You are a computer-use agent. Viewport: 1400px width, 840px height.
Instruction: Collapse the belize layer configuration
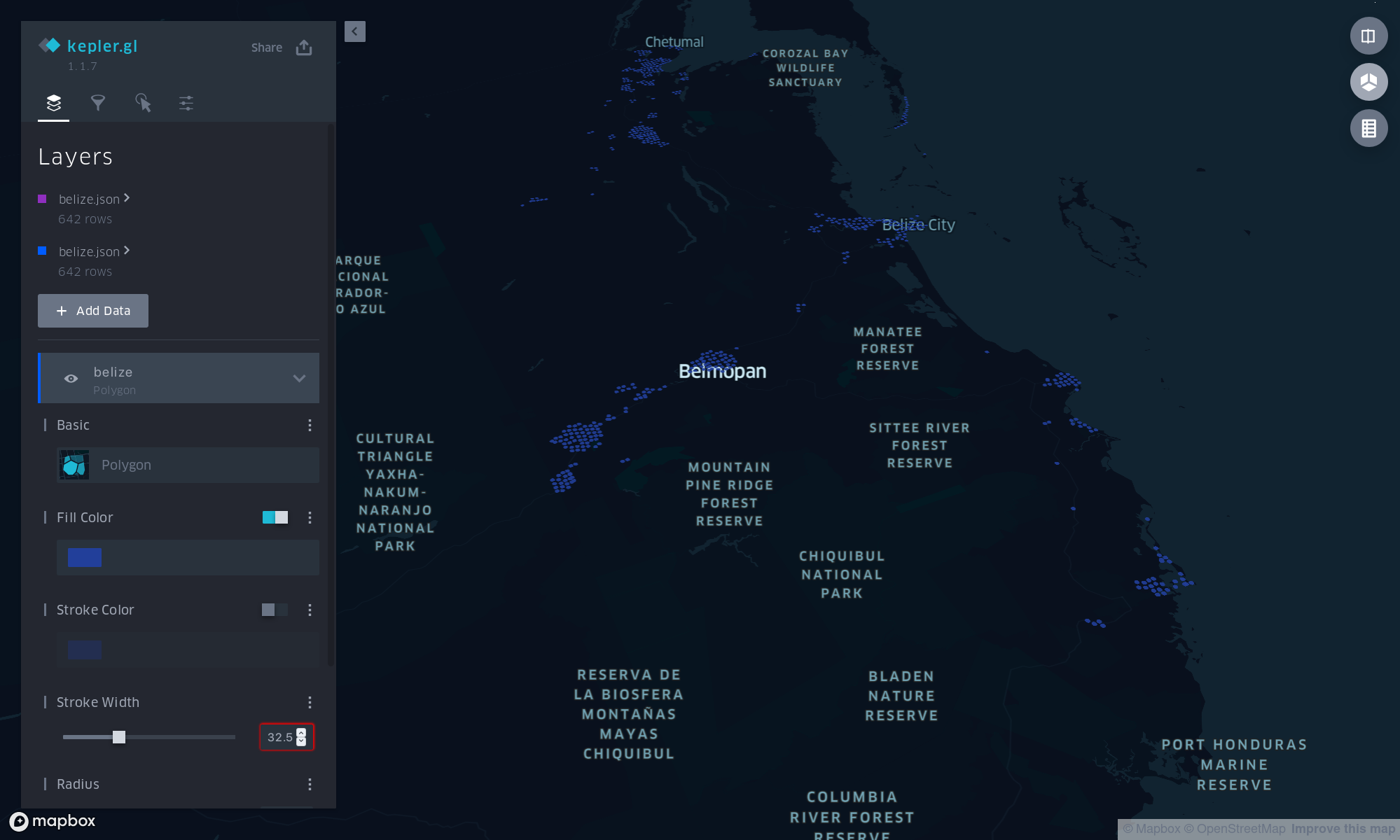click(299, 379)
